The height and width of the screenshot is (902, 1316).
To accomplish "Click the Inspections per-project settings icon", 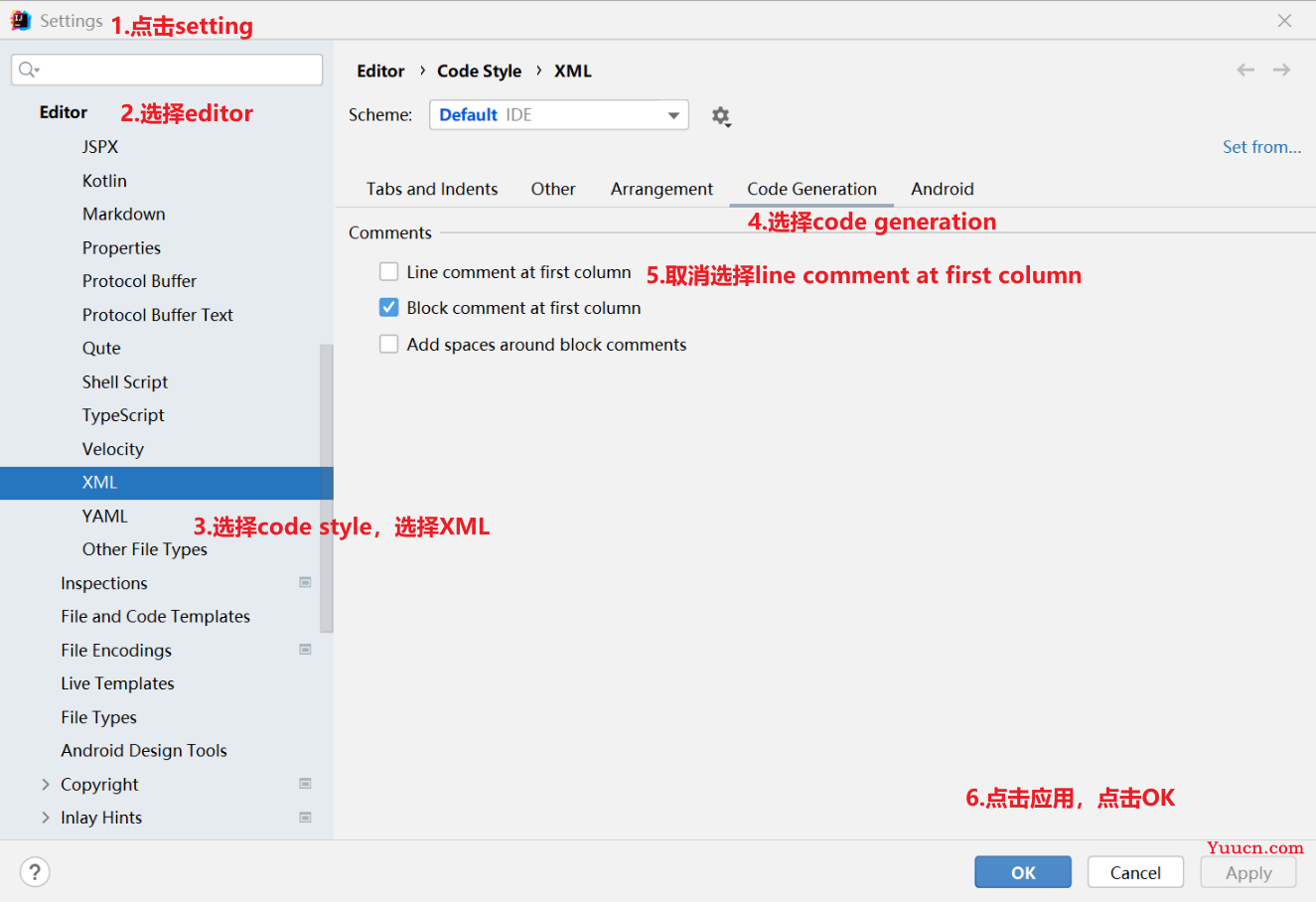I will click(x=305, y=582).
